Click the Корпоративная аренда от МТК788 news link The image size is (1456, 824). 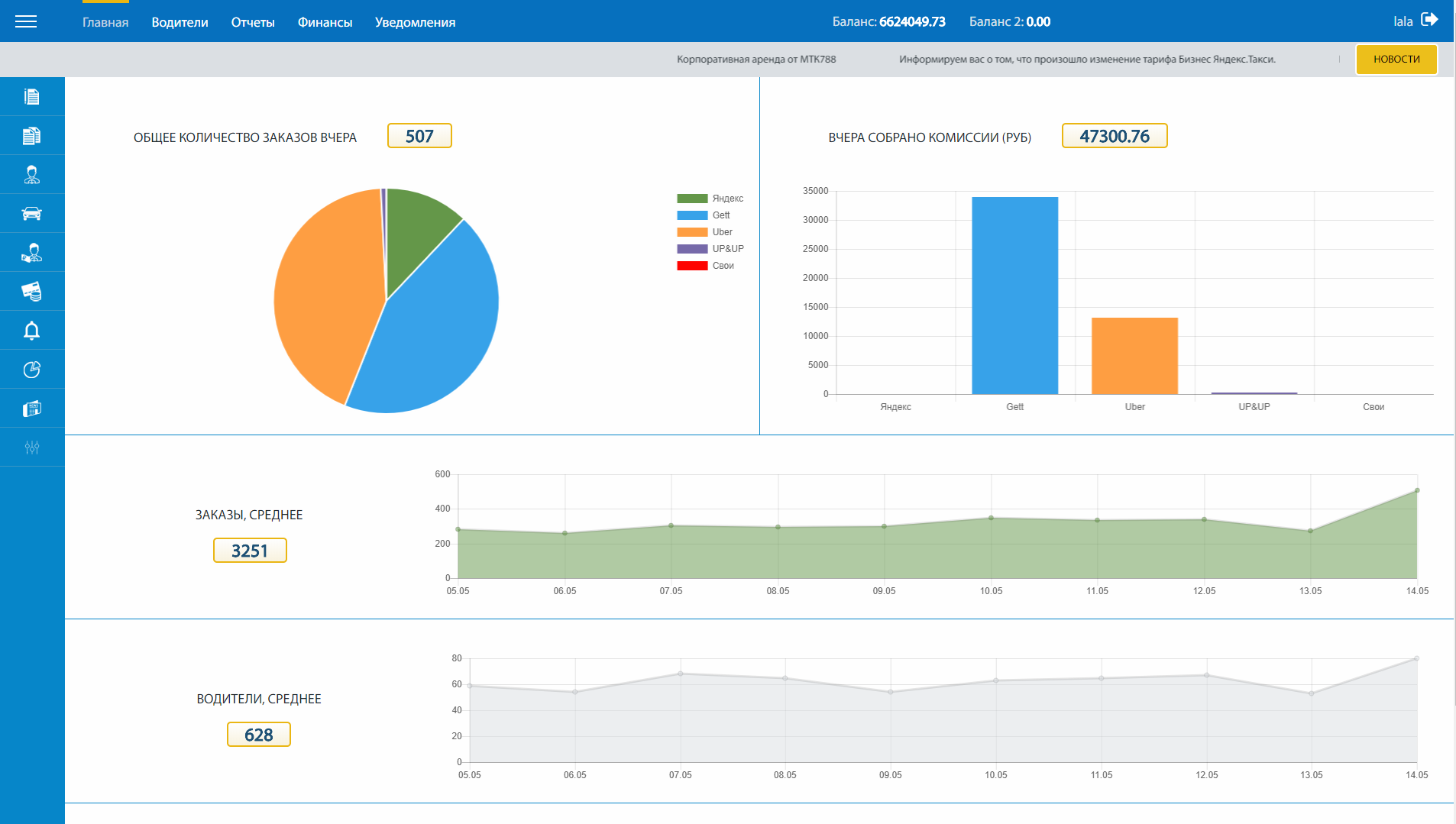pyautogui.click(x=756, y=60)
